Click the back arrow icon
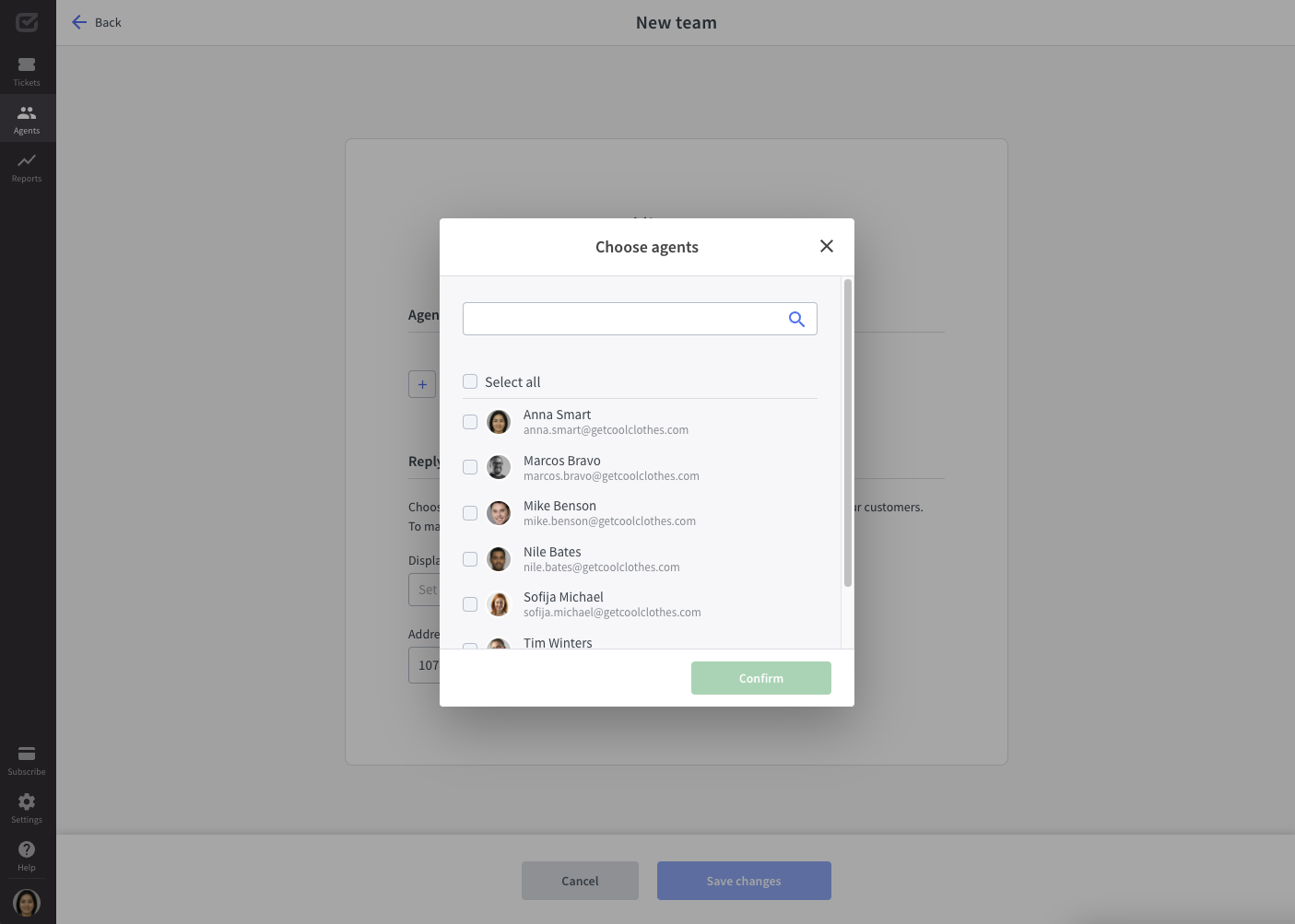Screen dimensions: 1295x924 79,22
